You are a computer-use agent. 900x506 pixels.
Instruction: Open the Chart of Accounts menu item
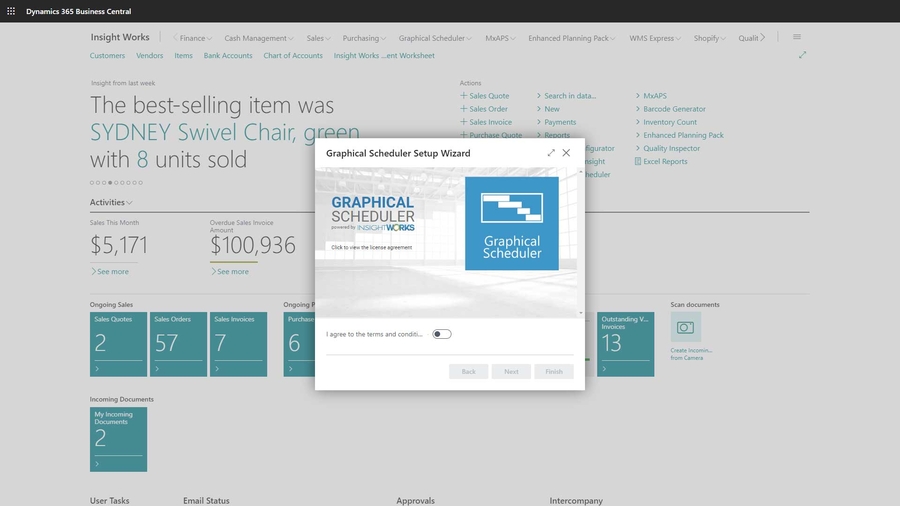coord(293,56)
